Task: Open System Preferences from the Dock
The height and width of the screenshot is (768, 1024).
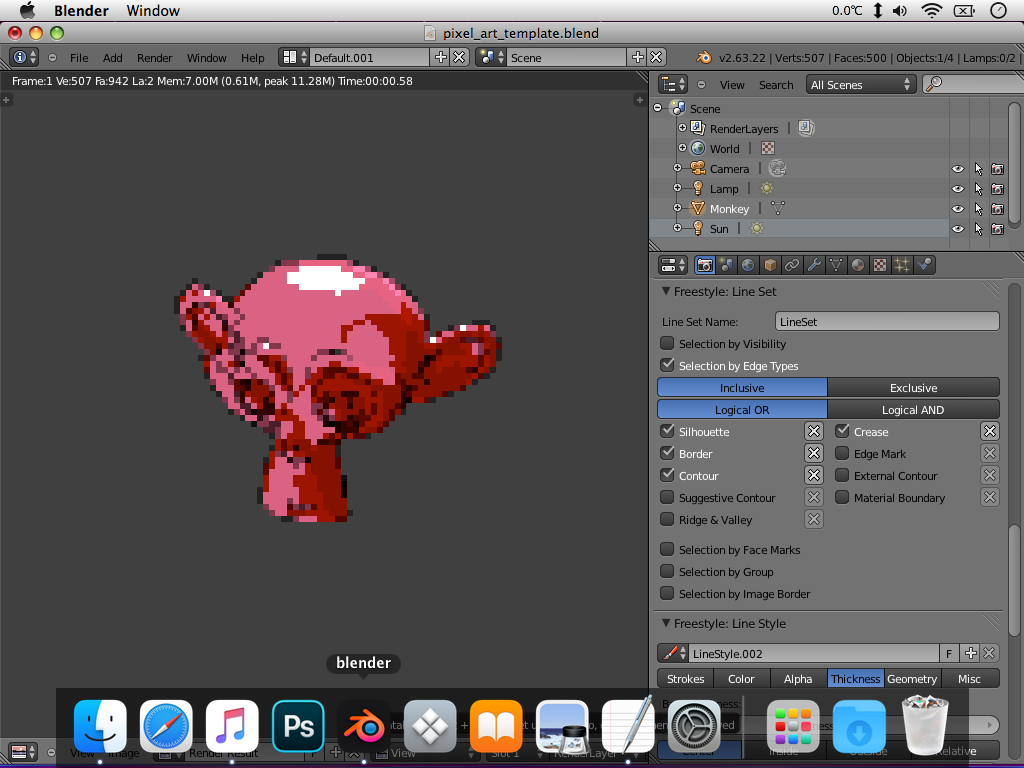Action: click(694, 726)
